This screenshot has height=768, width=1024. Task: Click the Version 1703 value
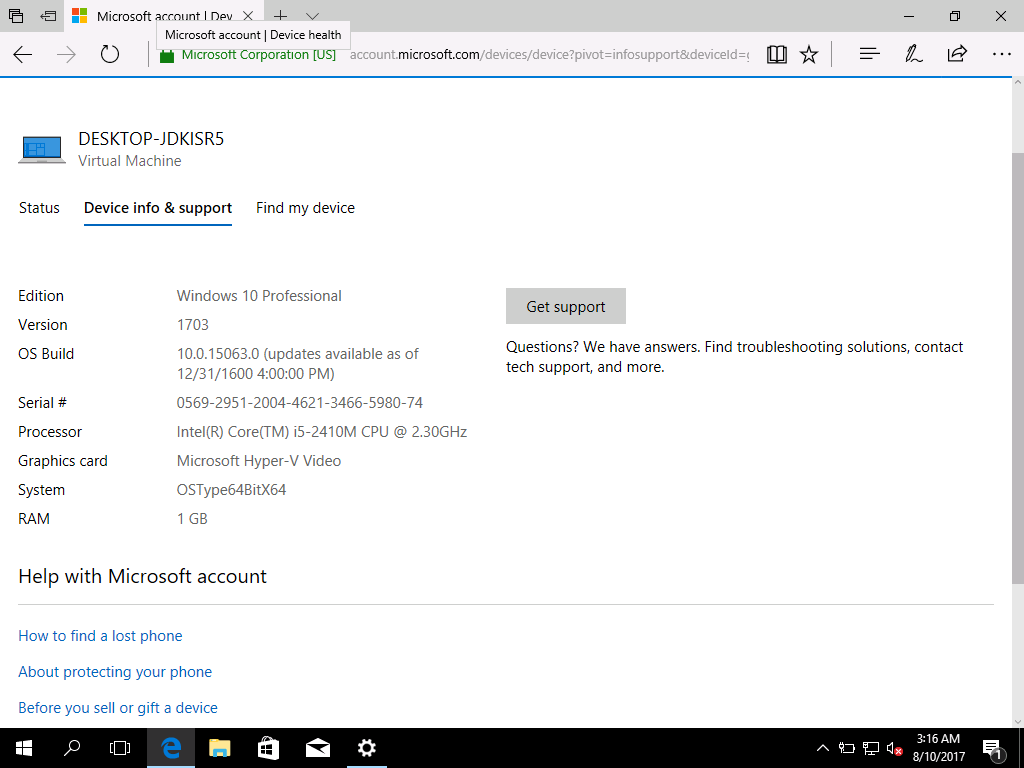coord(193,325)
